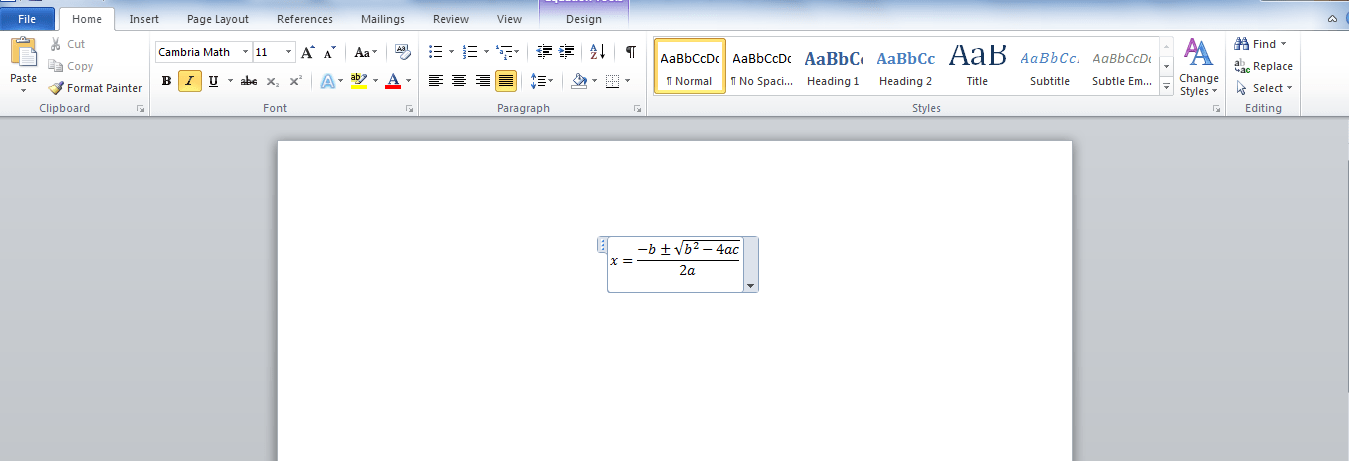The width and height of the screenshot is (1349, 461).
Task: Click the Bullets list icon
Action: coord(435,51)
